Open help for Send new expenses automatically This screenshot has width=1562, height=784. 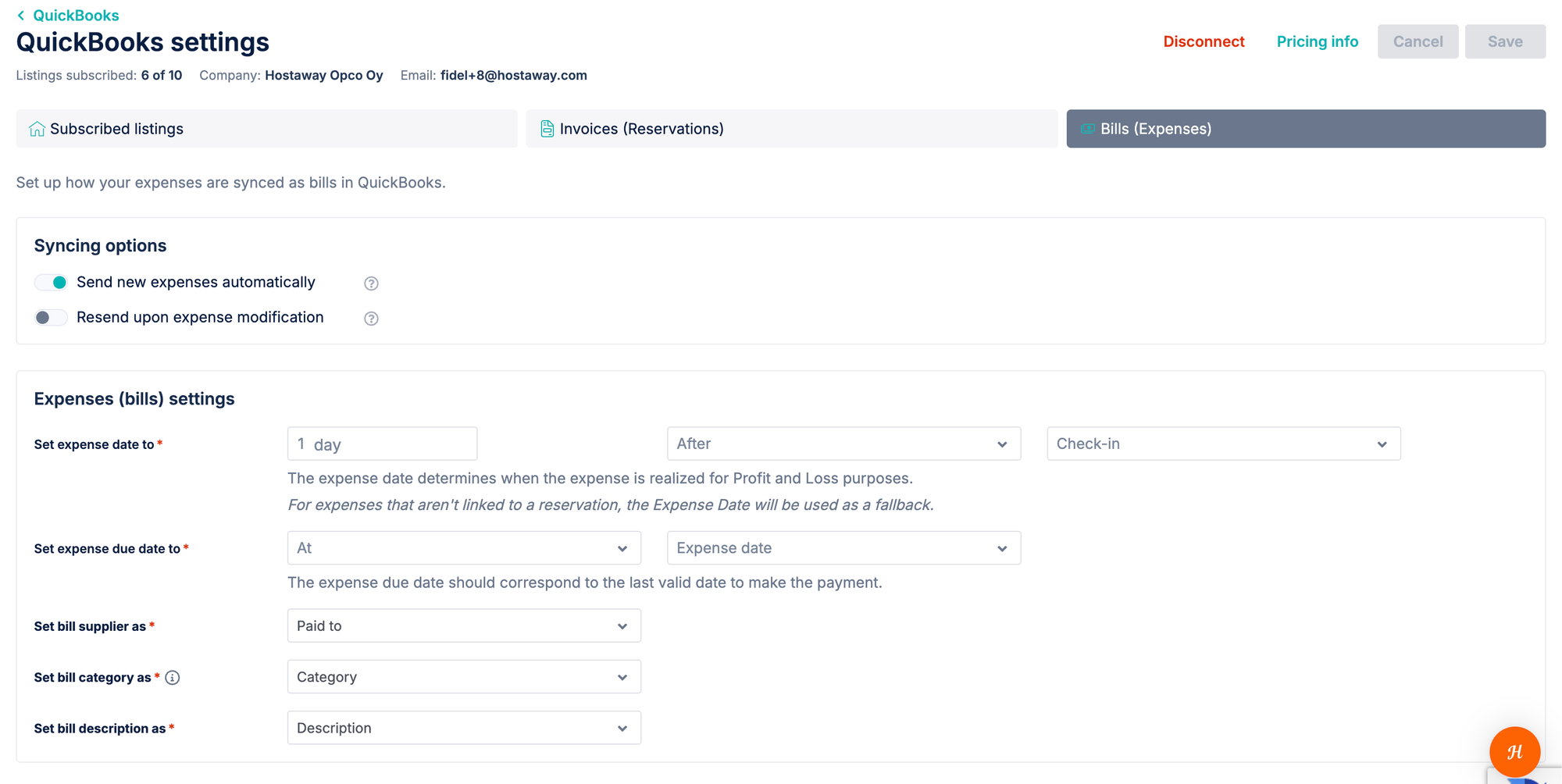click(x=372, y=283)
